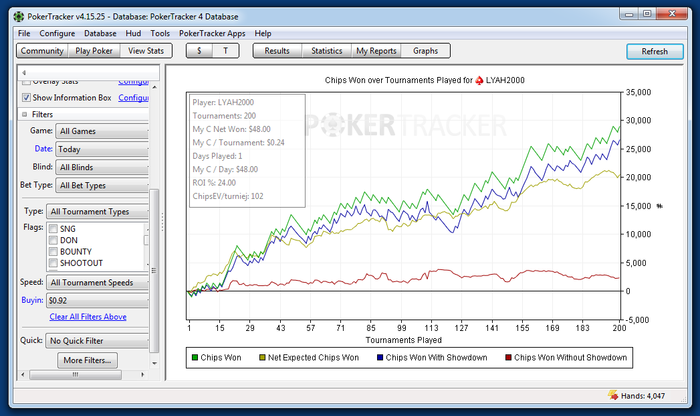Open the File menu
Screen dimensions: 700x416
point(24,33)
